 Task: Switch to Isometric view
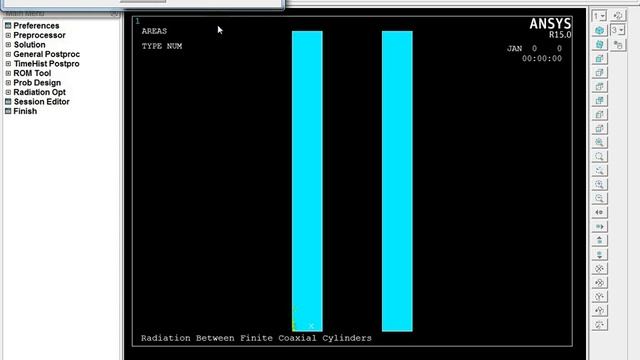click(599, 30)
